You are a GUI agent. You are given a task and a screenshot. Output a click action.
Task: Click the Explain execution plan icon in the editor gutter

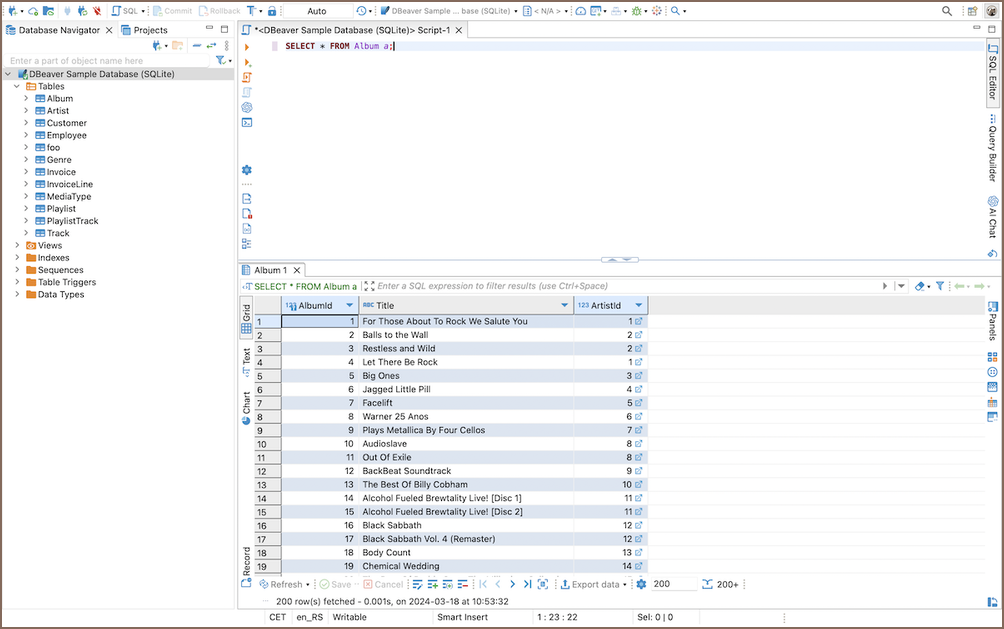(x=247, y=92)
